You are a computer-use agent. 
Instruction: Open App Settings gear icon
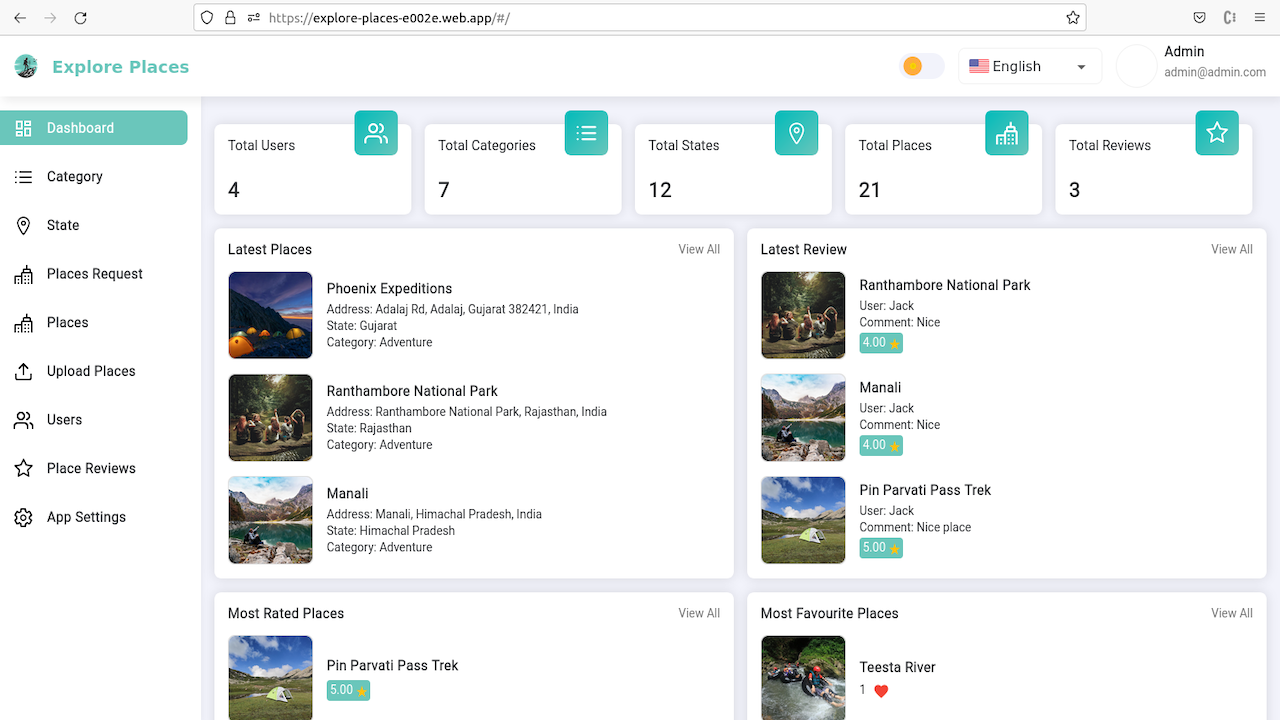[x=23, y=517]
